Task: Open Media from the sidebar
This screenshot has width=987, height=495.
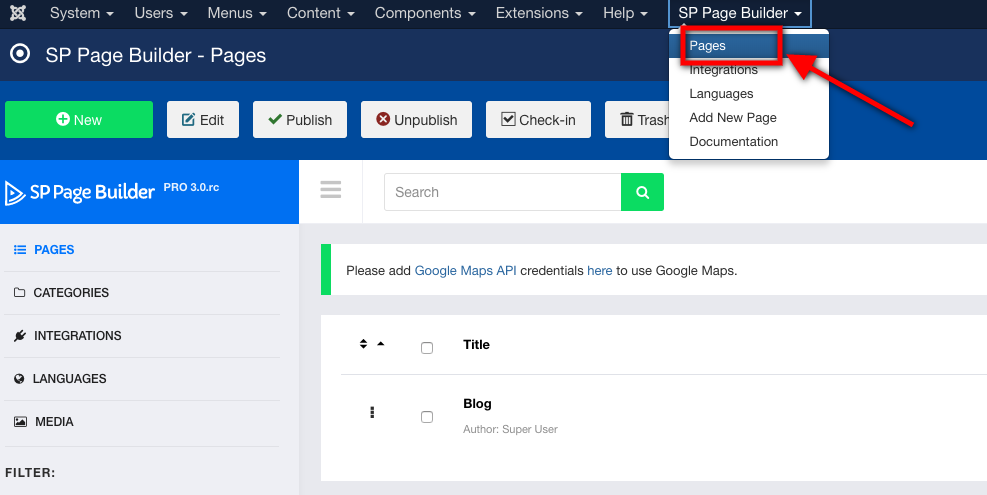Action: (x=54, y=422)
